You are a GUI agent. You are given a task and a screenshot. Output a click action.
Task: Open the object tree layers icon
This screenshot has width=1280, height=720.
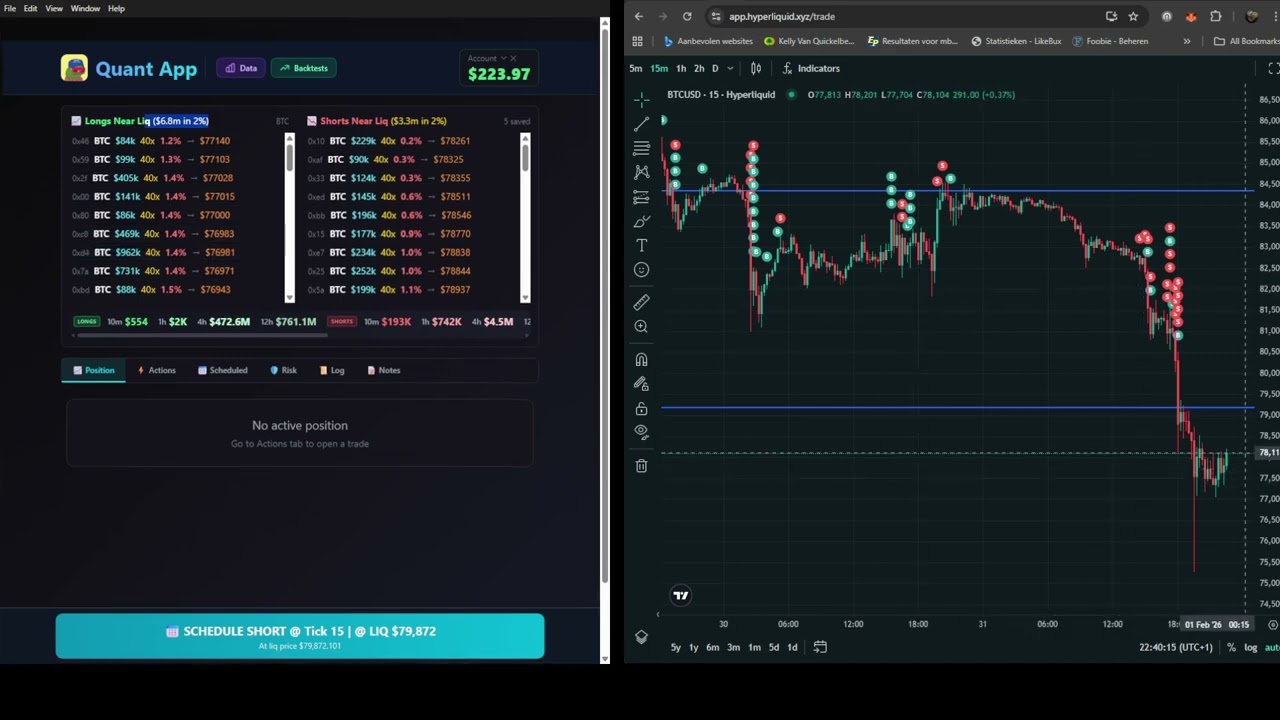[x=641, y=637]
